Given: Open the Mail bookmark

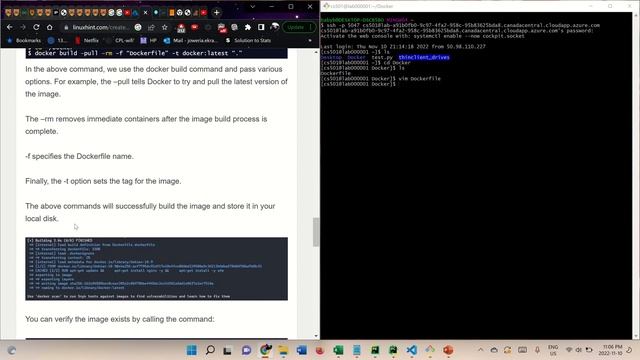Looking at the screenshot, I should [191, 40].
